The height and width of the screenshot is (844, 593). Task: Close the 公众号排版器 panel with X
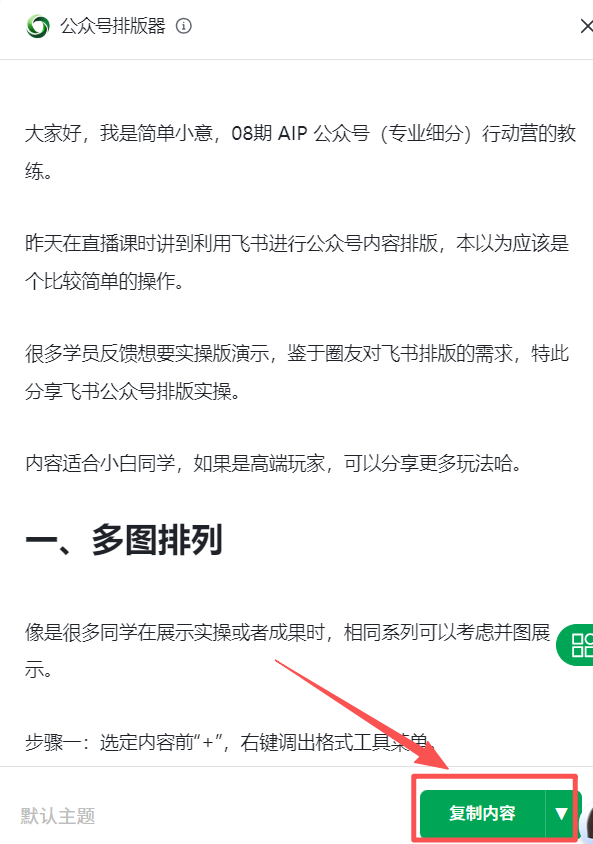pyautogui.click(x=586, y=26)
